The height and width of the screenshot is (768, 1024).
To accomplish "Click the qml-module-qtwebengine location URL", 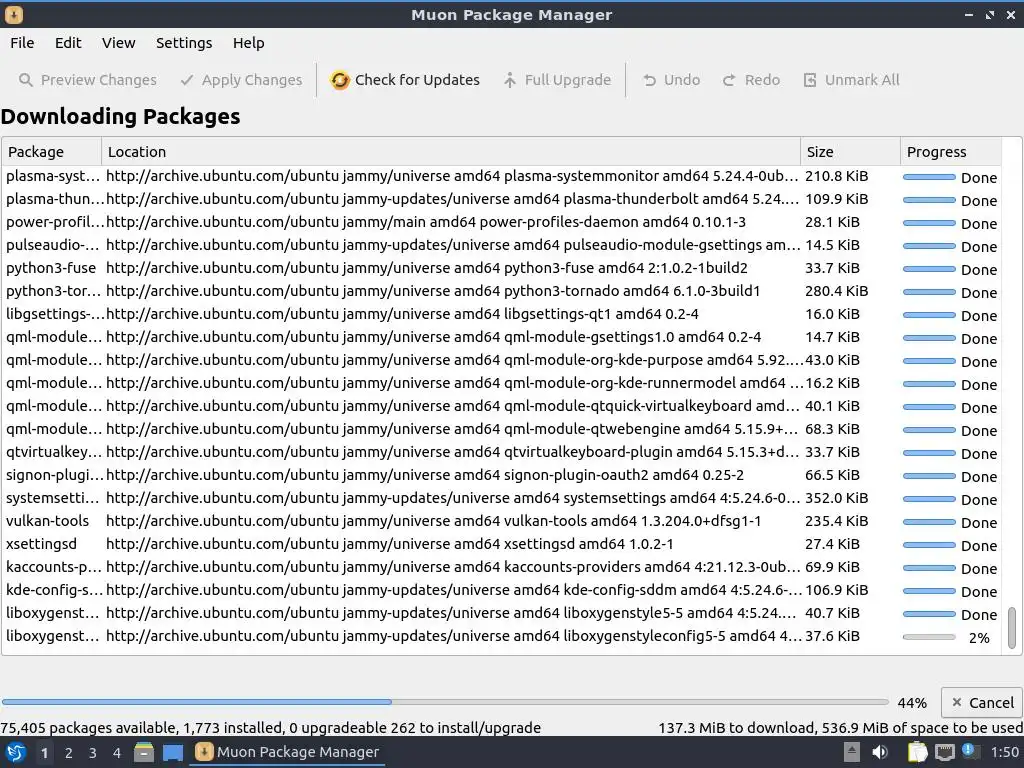I will tap(452, 429).
